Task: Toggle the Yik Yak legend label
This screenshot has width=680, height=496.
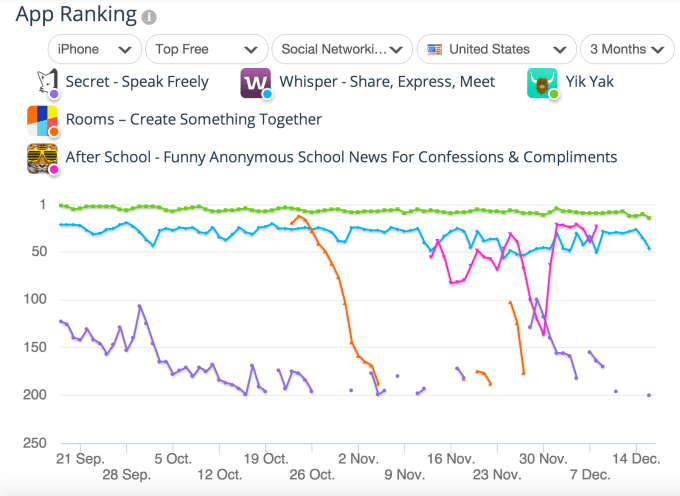Action: coord(589,82)
